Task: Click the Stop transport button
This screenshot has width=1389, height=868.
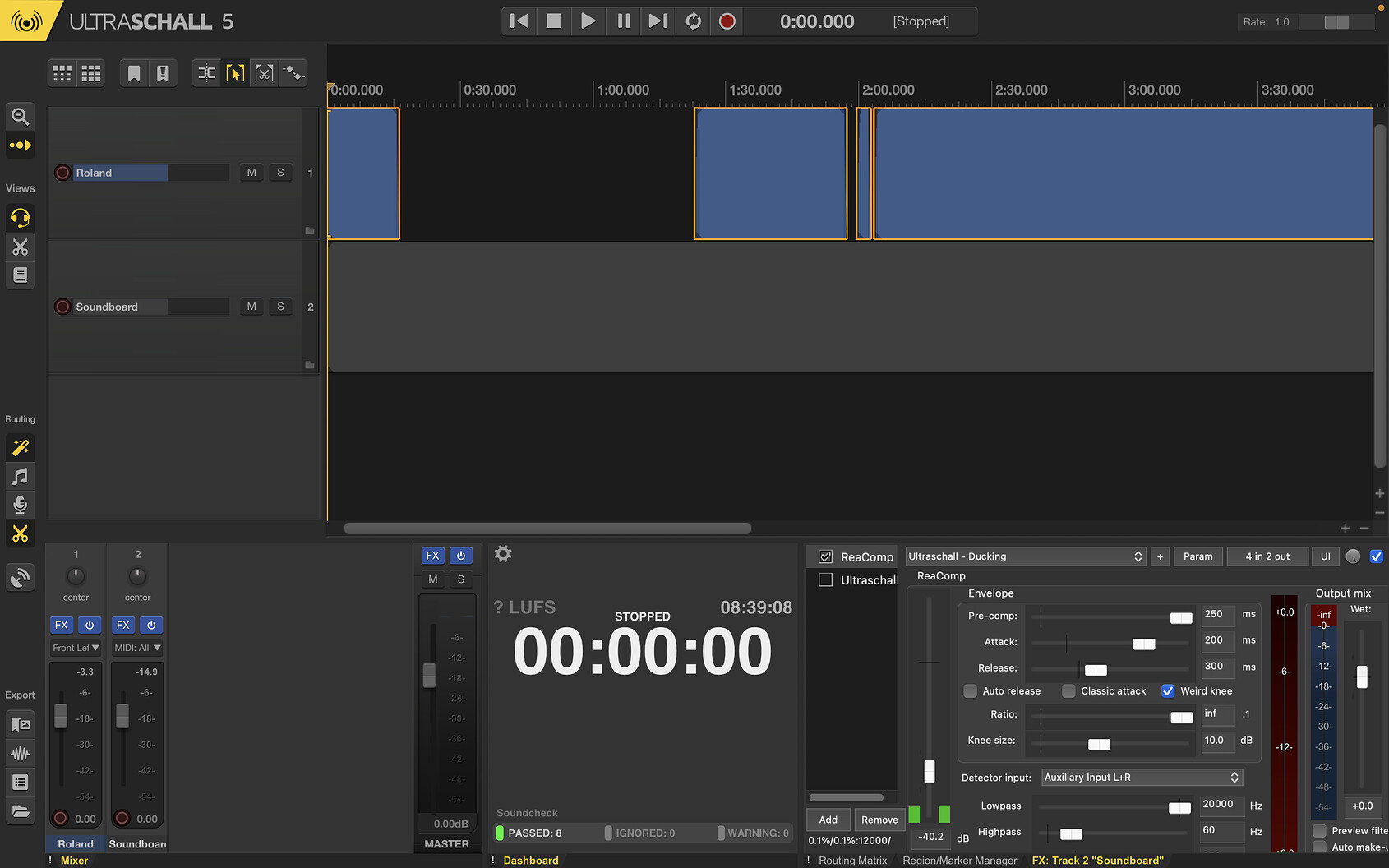Action: pos(554,21)
